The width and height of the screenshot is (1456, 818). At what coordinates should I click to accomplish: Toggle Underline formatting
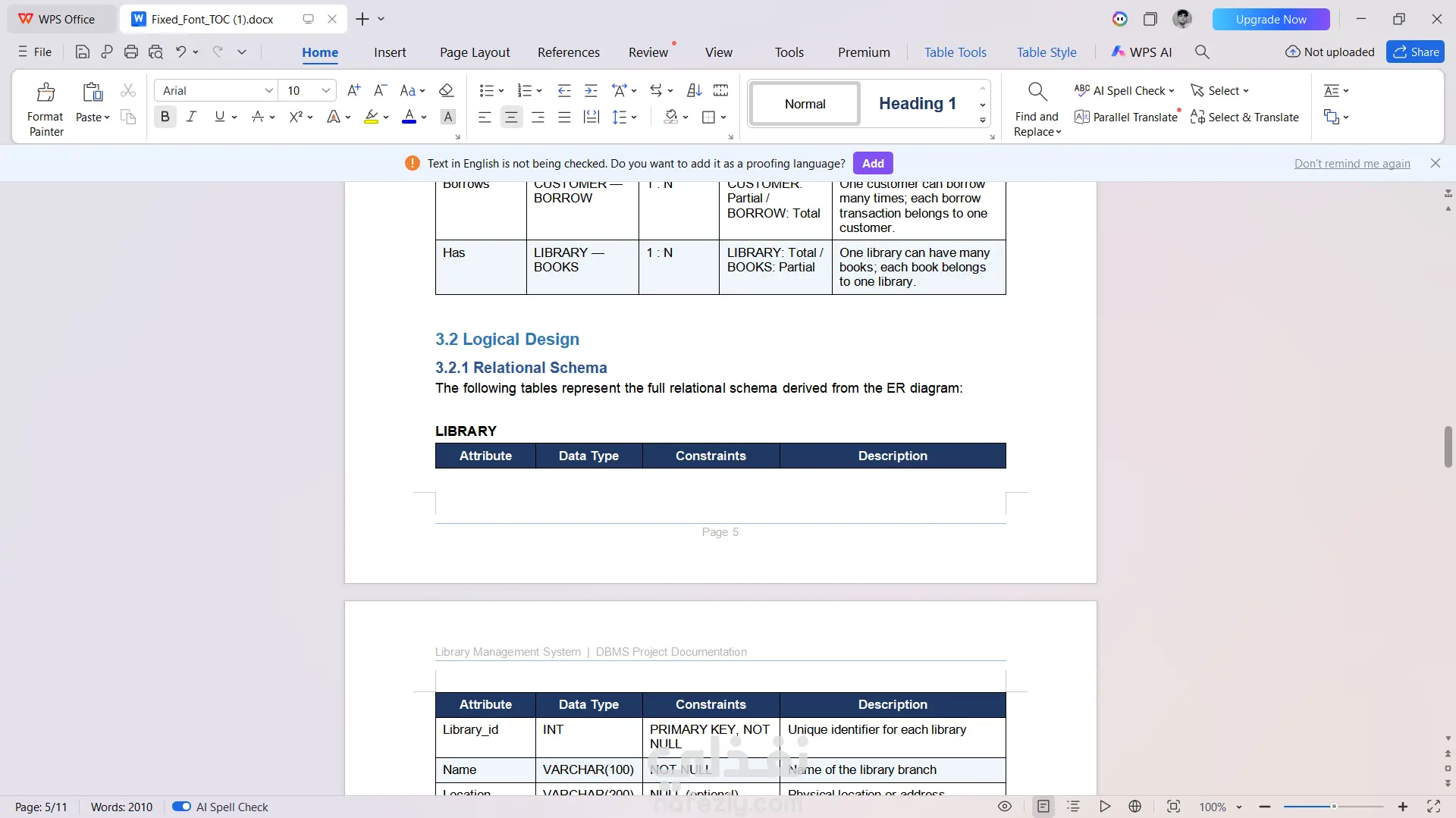(219, 117)
